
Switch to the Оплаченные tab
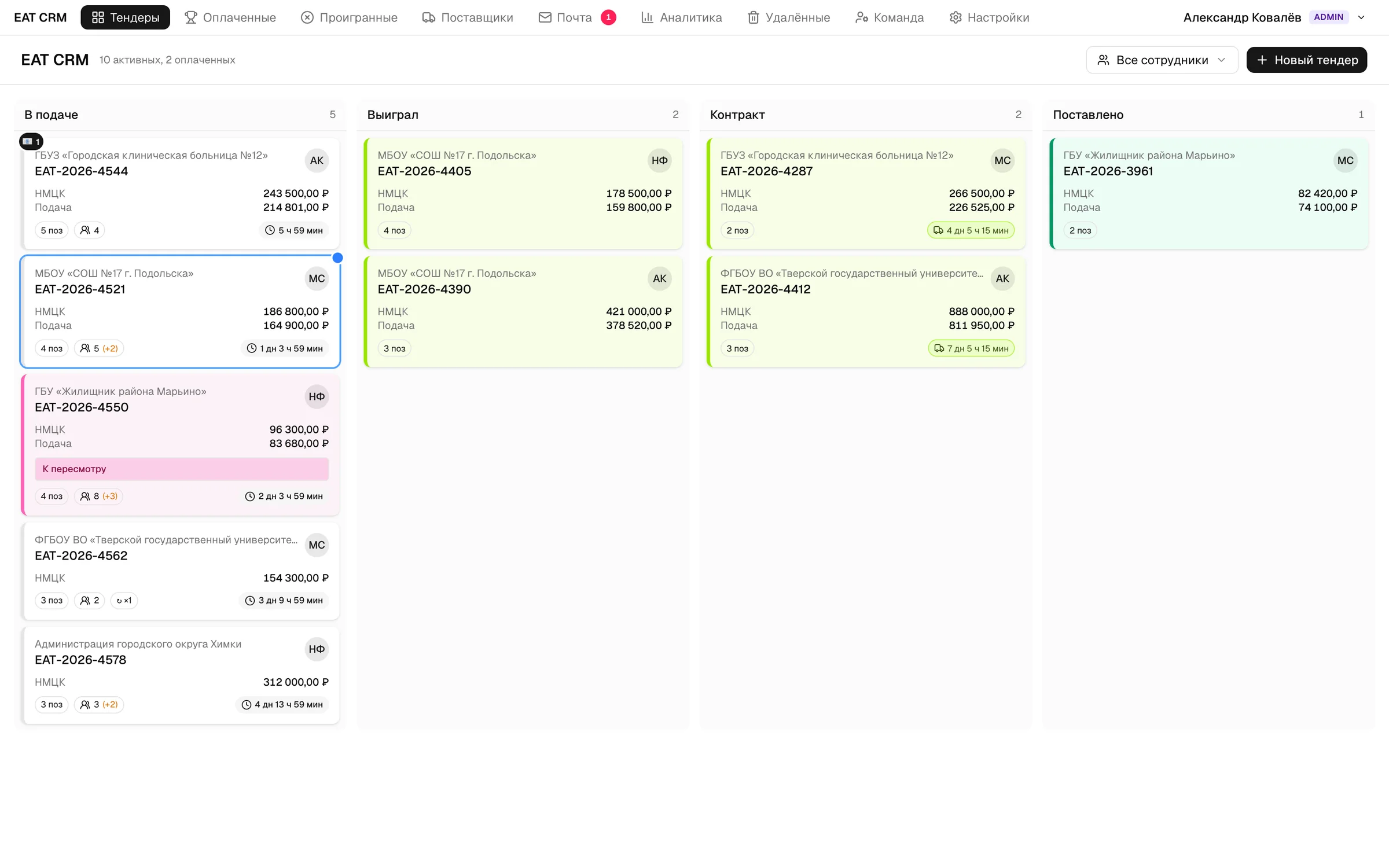tap(230, 17)
